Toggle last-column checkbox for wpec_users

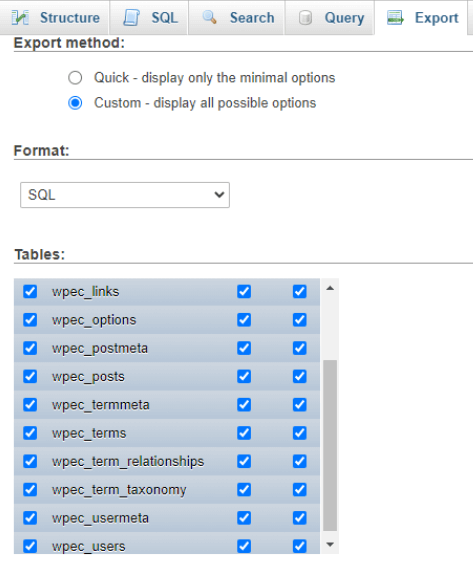point(299,546)
